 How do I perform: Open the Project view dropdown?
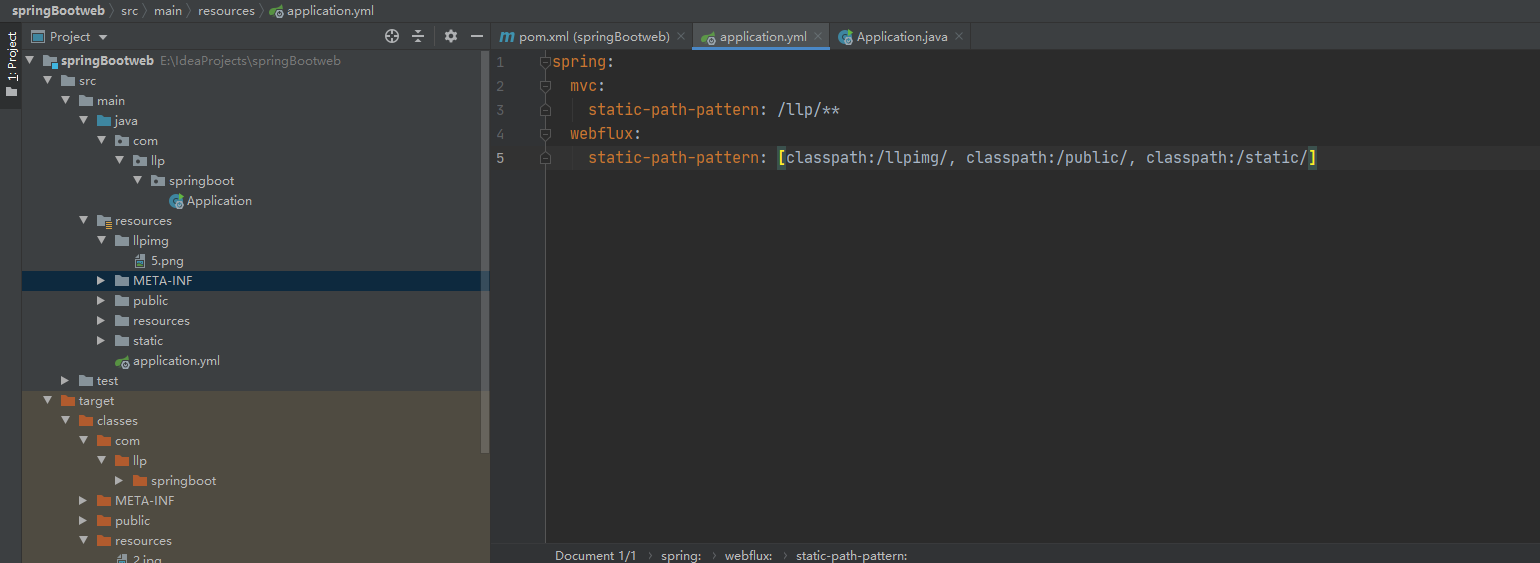tap(103, 37)
